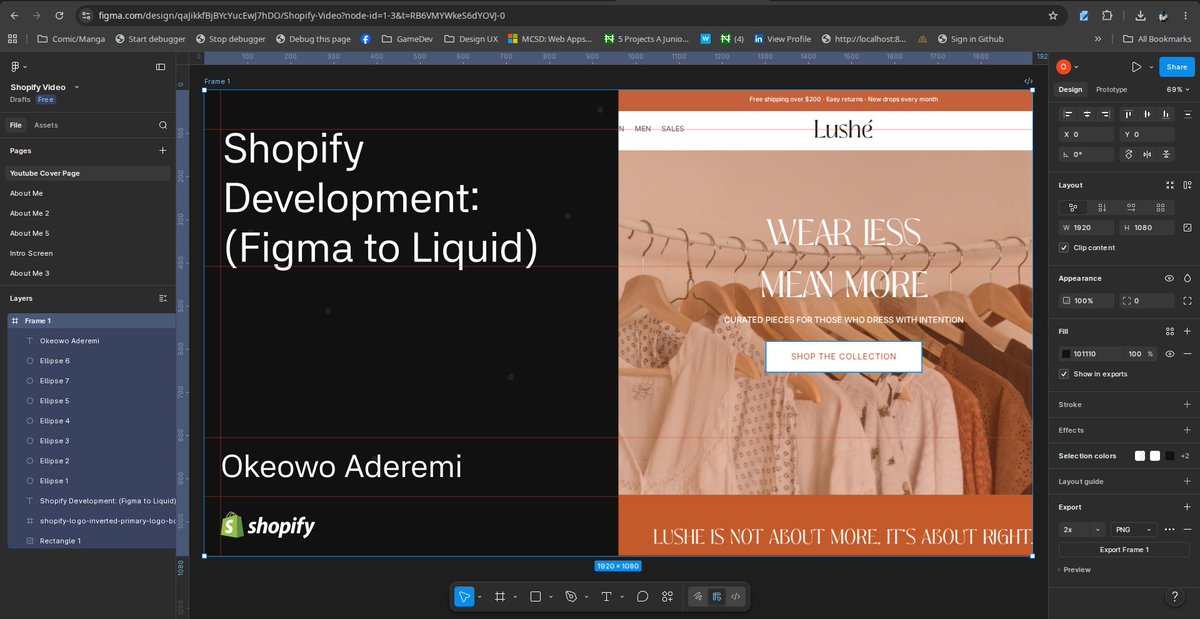Select the Pen tool
Viewport: 1200px width, 619px height.
pos(571,596)
